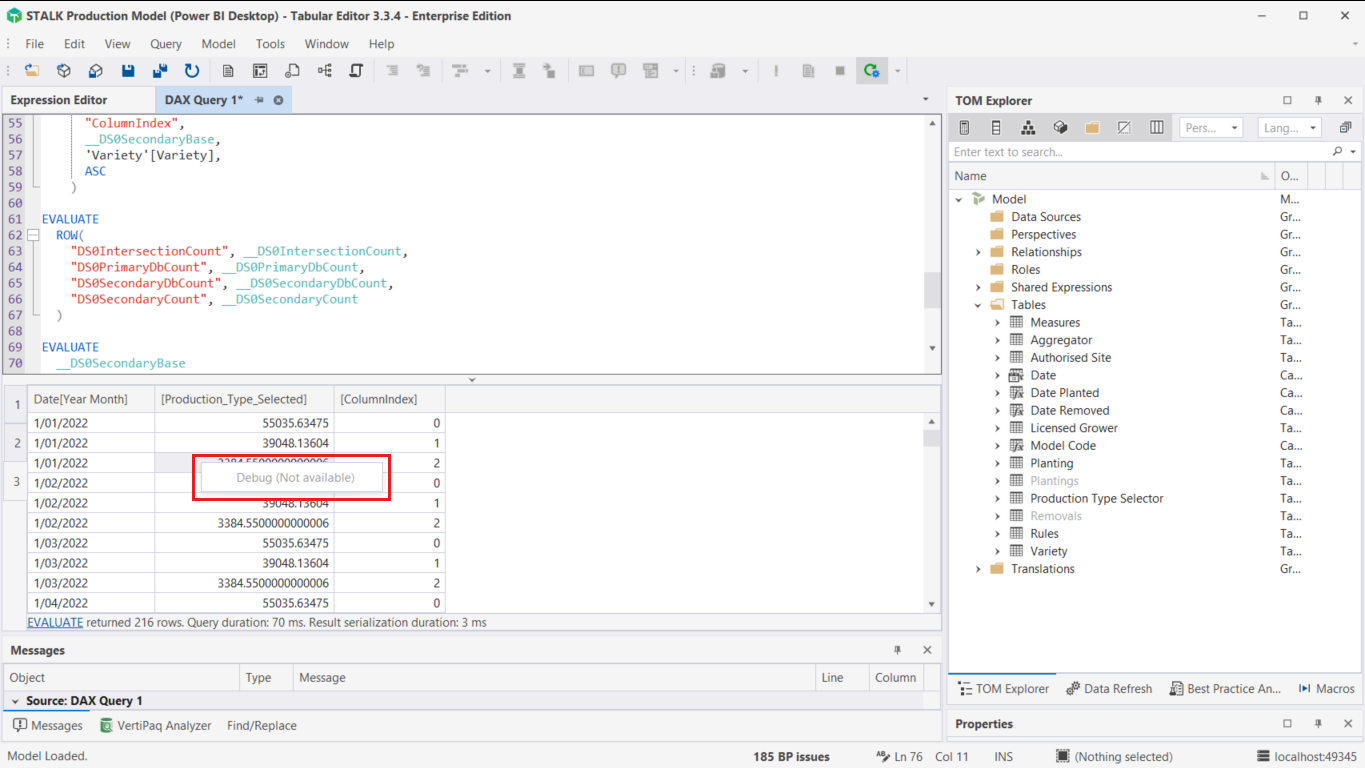The width and height of the screenshot is (1365, 768).
Task: Open Find/Replace at the bottom panel
Action: [261, 725]
